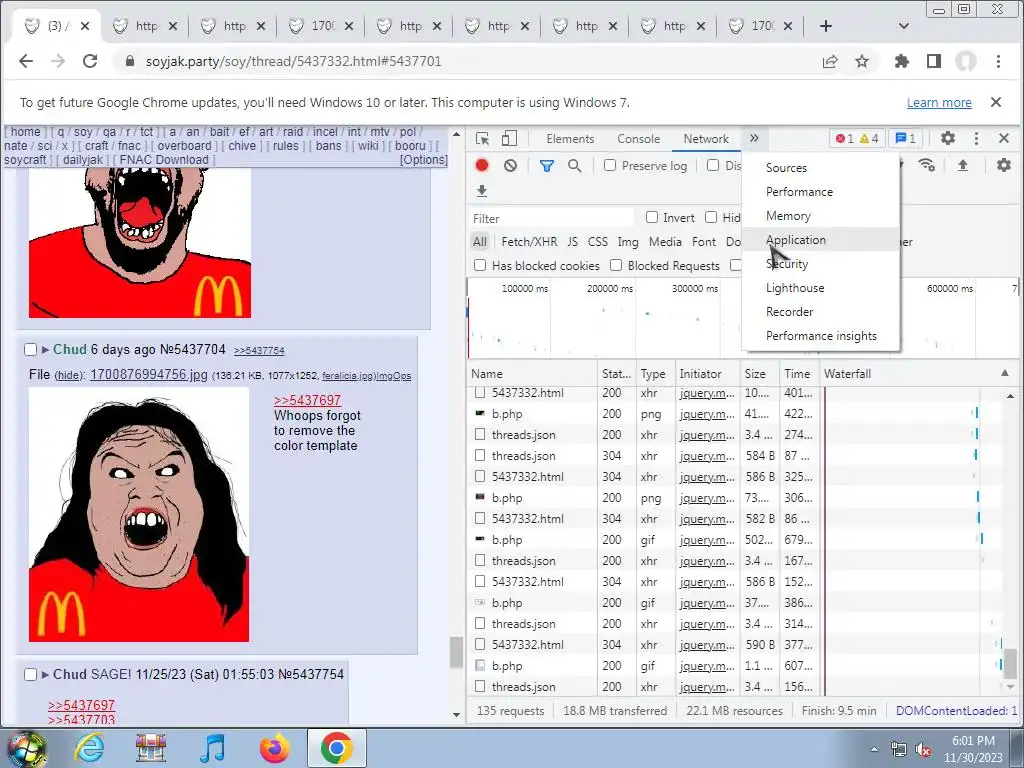This screenshot has height=768, width=1024.
Task: Open 1700876994756.jpg file link
Action: pyautogui.click(x=149, y=374)
